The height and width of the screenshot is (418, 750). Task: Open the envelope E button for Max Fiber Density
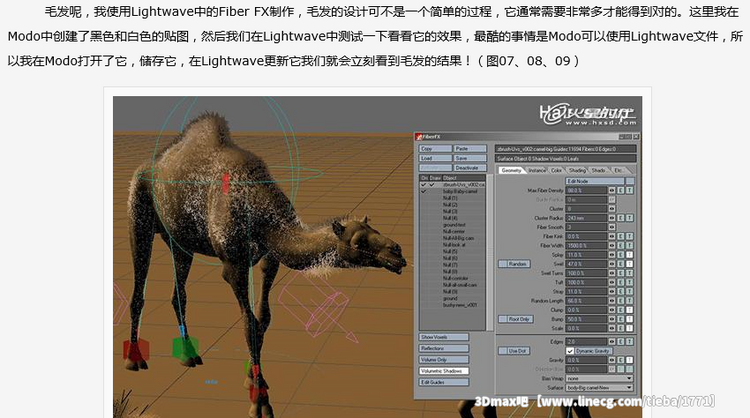tap(621, 190)
